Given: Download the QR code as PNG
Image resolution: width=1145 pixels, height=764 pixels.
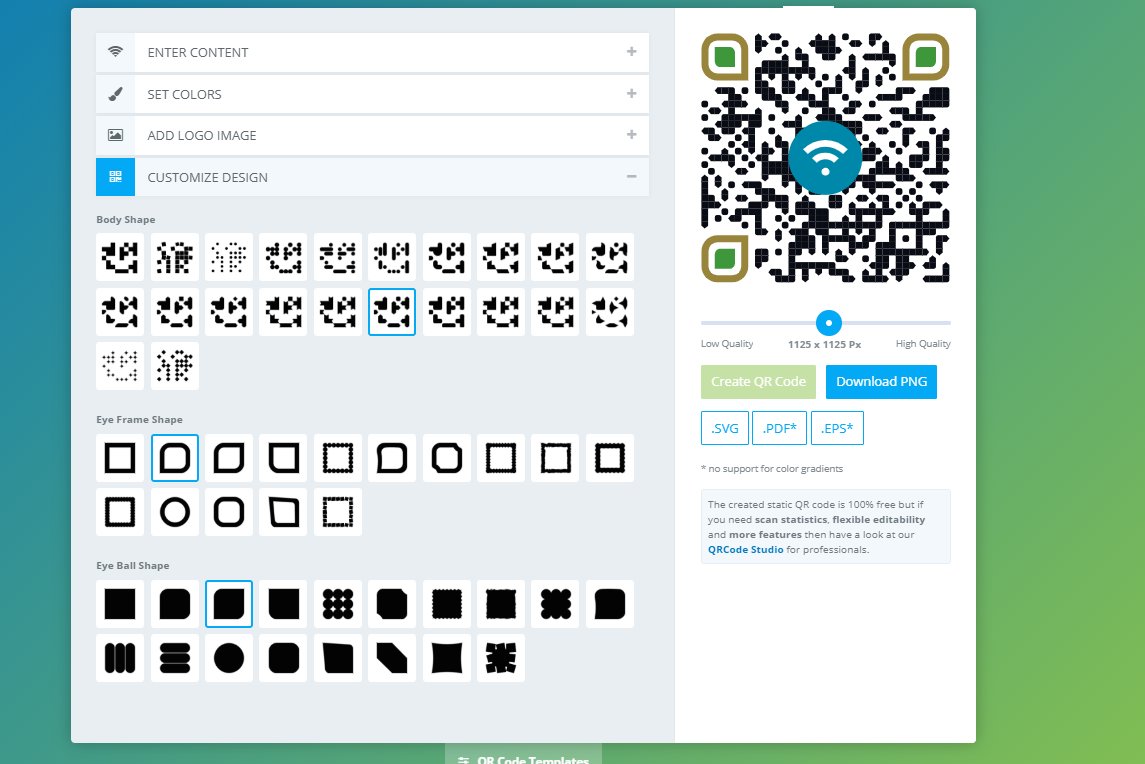Looking at the screenshot, I should (881, 382).
